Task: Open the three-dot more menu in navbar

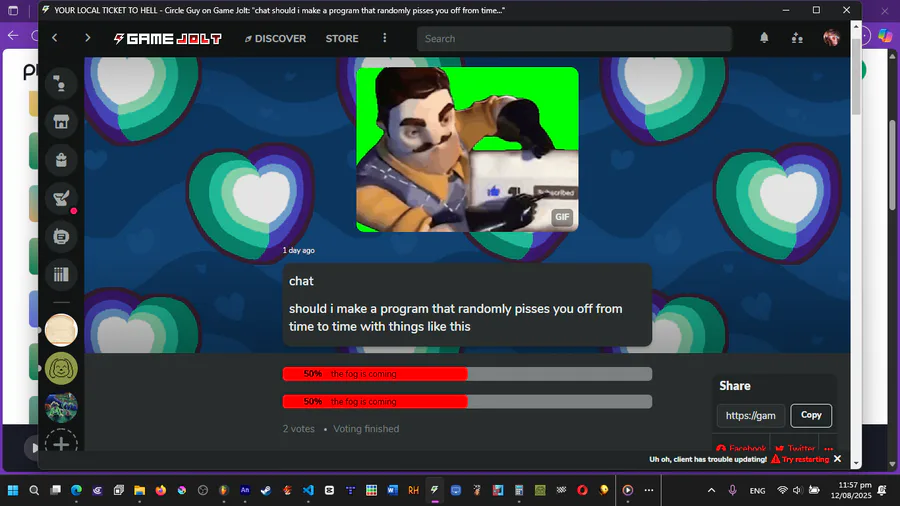Action: [385, 38]
